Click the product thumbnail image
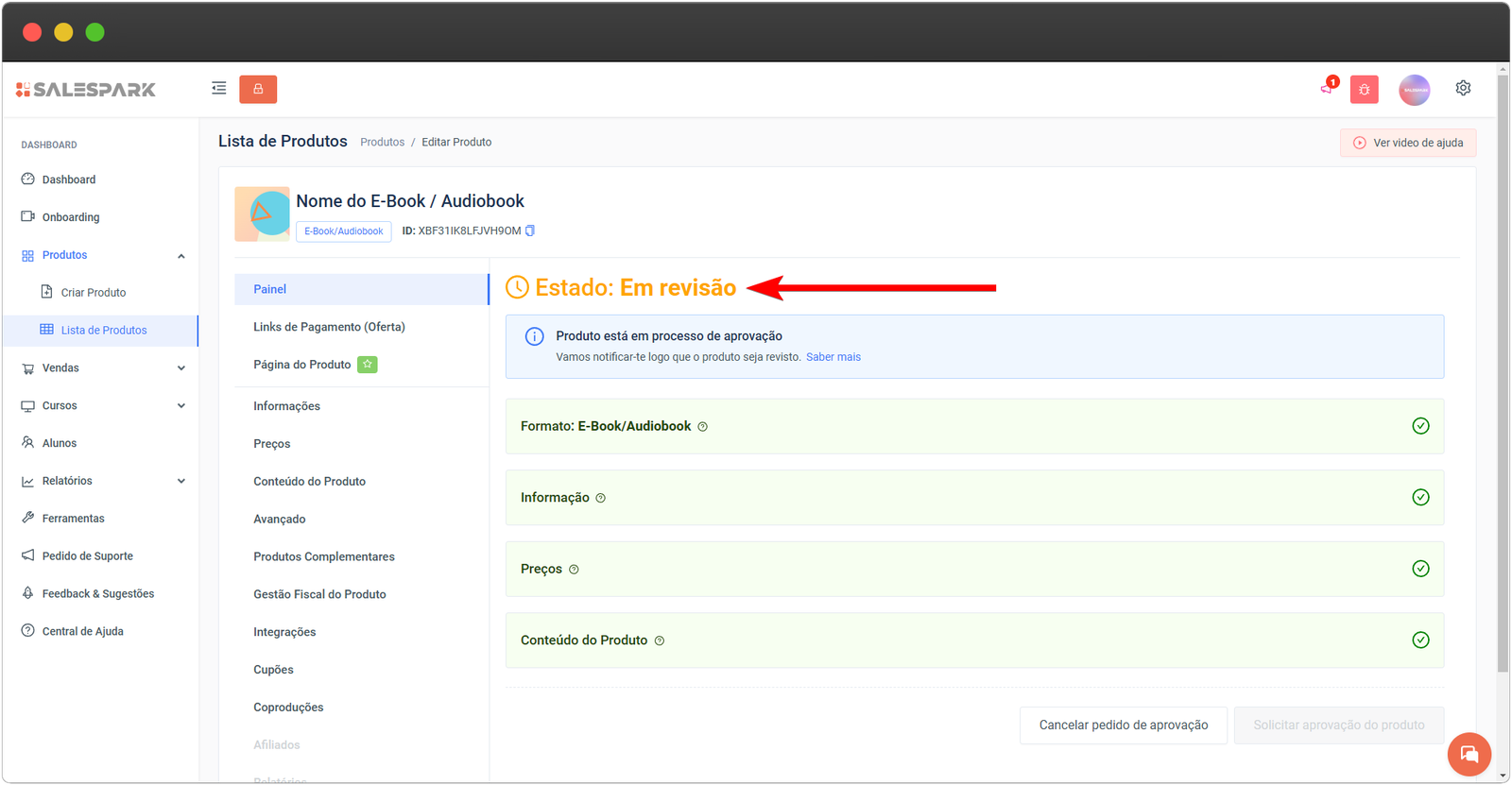The height and width of the screenshot is (785, 1512). [x=262, y=214]
